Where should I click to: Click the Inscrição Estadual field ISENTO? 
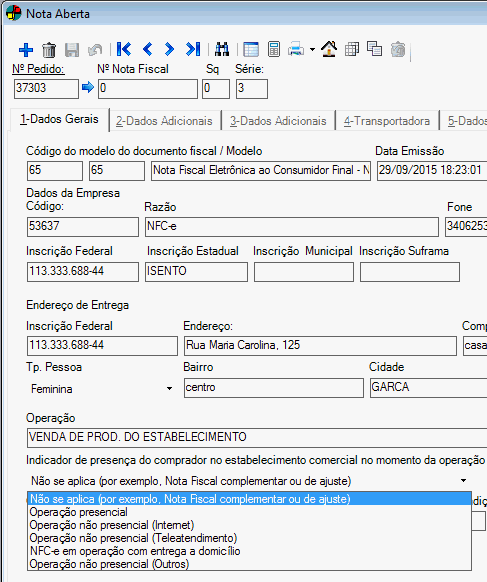coord(196,272)
